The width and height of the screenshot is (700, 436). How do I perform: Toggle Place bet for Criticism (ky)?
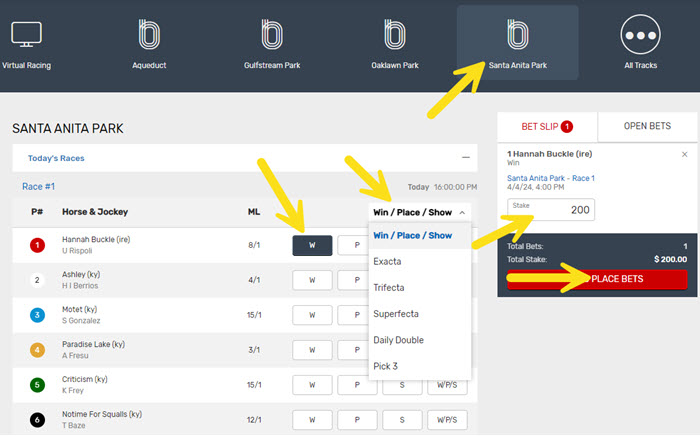357,385
